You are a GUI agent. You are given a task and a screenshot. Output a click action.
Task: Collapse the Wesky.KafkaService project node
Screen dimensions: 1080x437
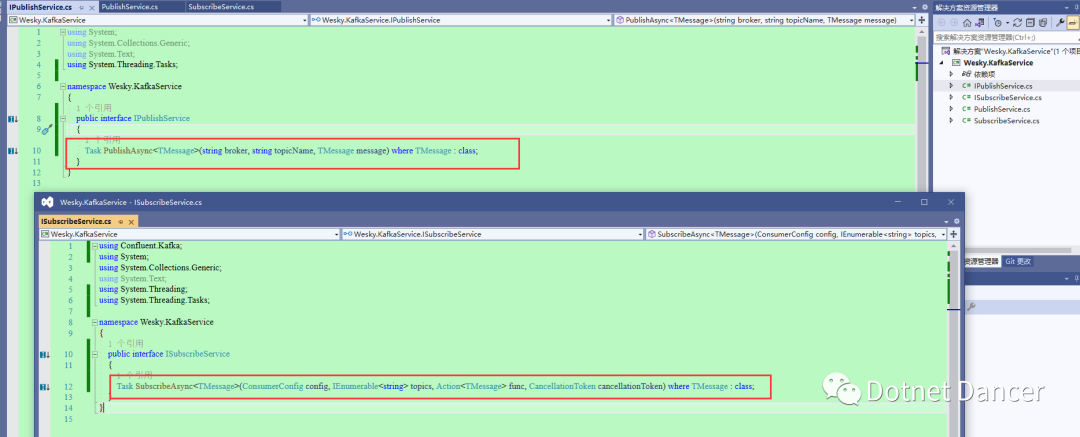click(x=943, y=63)
